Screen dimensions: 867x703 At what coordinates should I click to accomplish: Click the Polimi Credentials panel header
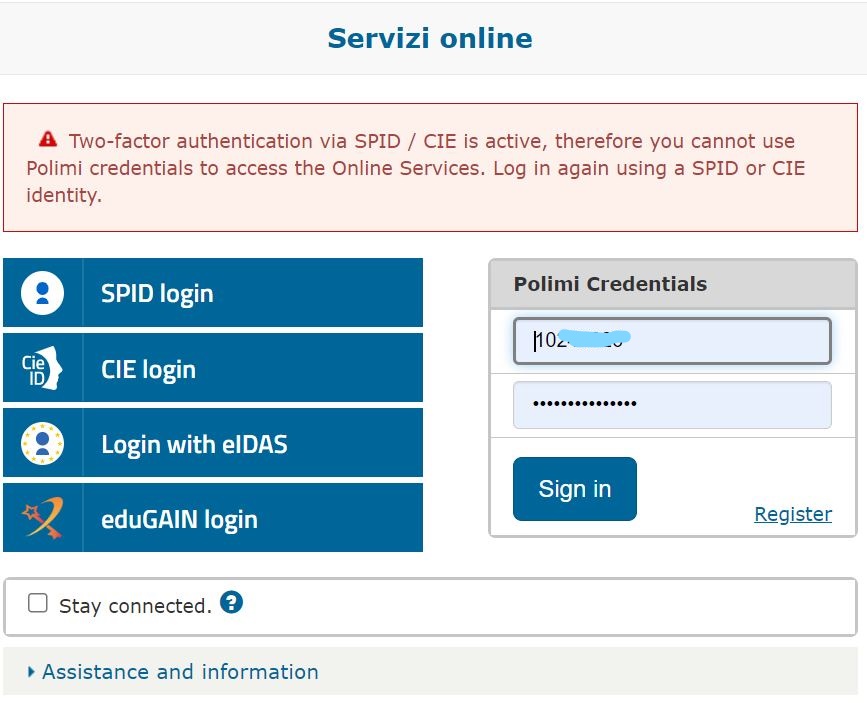pos(673,284)
